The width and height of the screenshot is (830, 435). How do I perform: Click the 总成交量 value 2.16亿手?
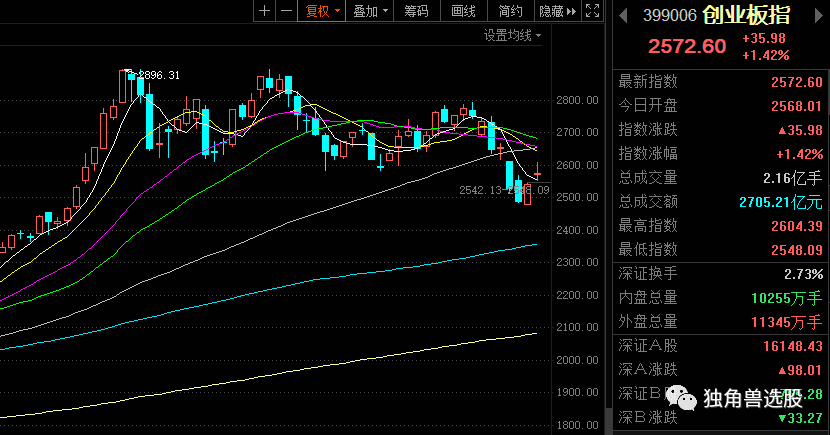tap(792, 178)
